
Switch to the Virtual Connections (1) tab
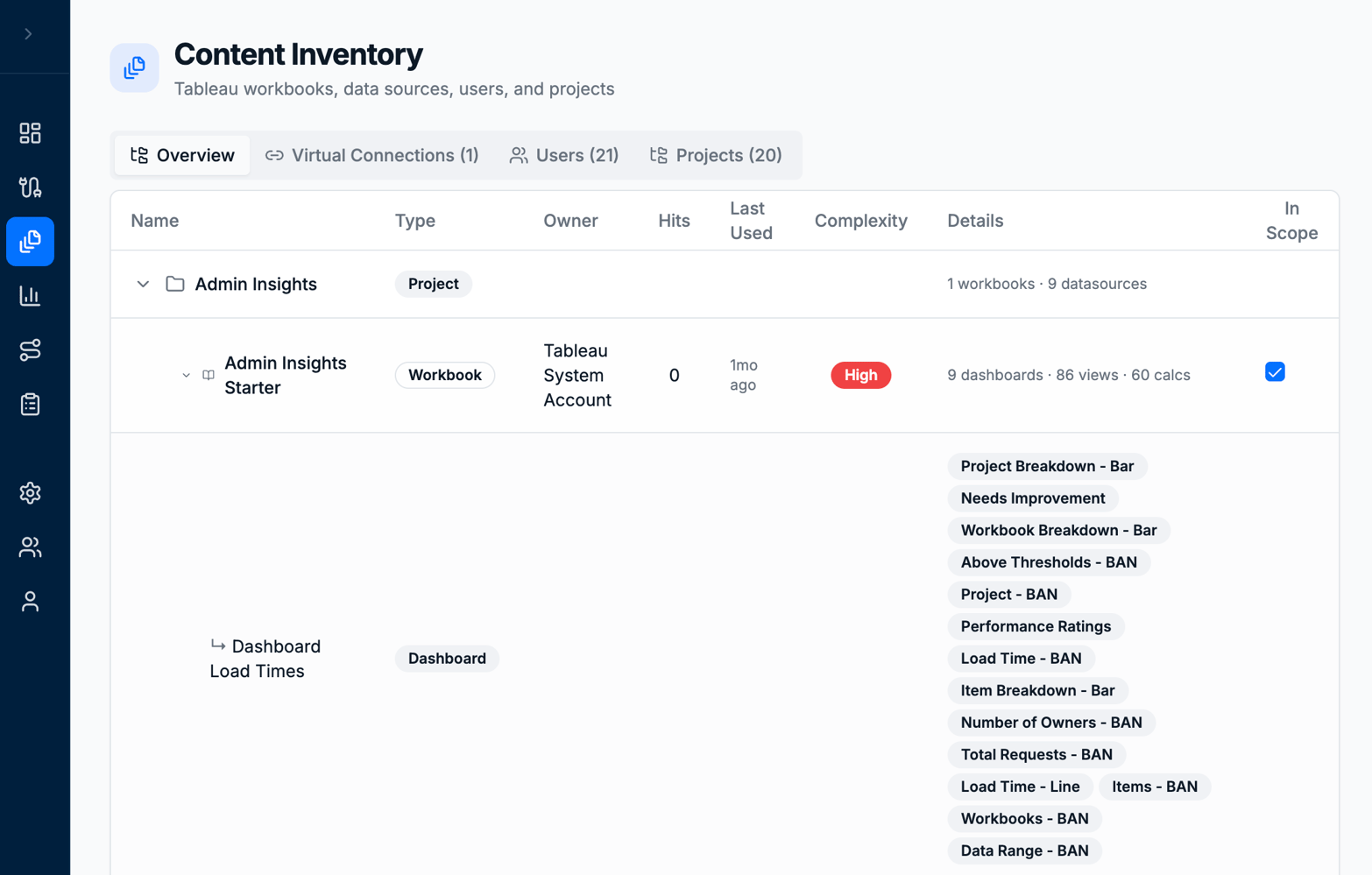tap(372, 155)
